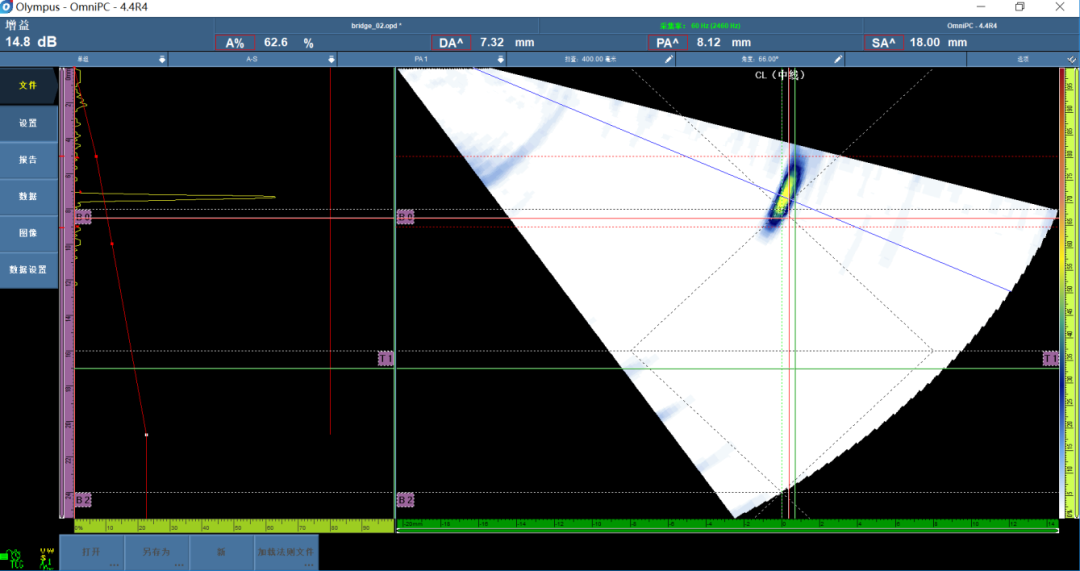1080x571 pixels.
Task: Select the B0 gate marker in the S-scan
Action: (406, 217)
